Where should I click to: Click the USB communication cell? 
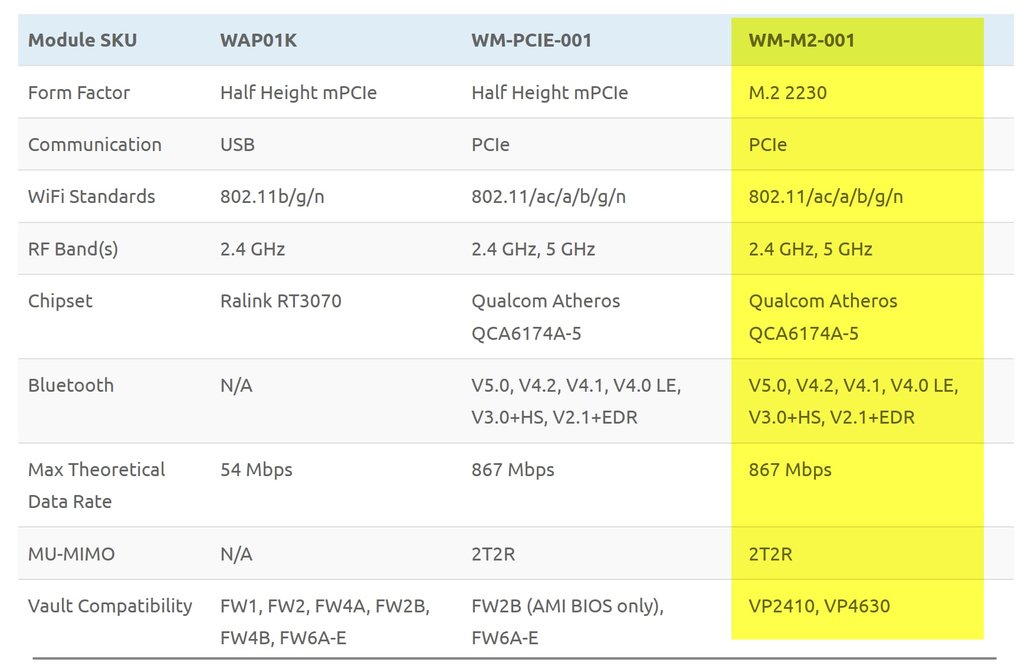click(x=237, y=144)
